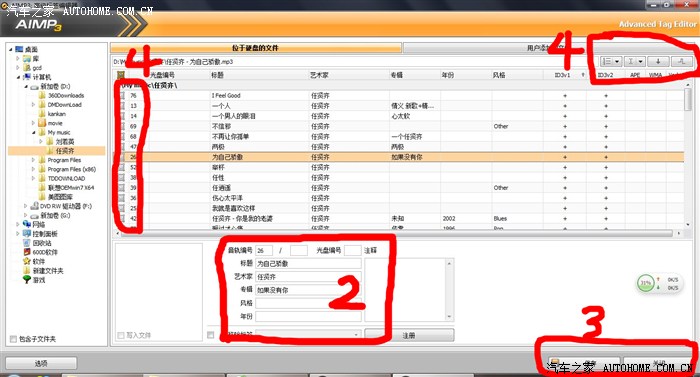Click the select-all icon in list header
The image size is (700, 377).
121,75
